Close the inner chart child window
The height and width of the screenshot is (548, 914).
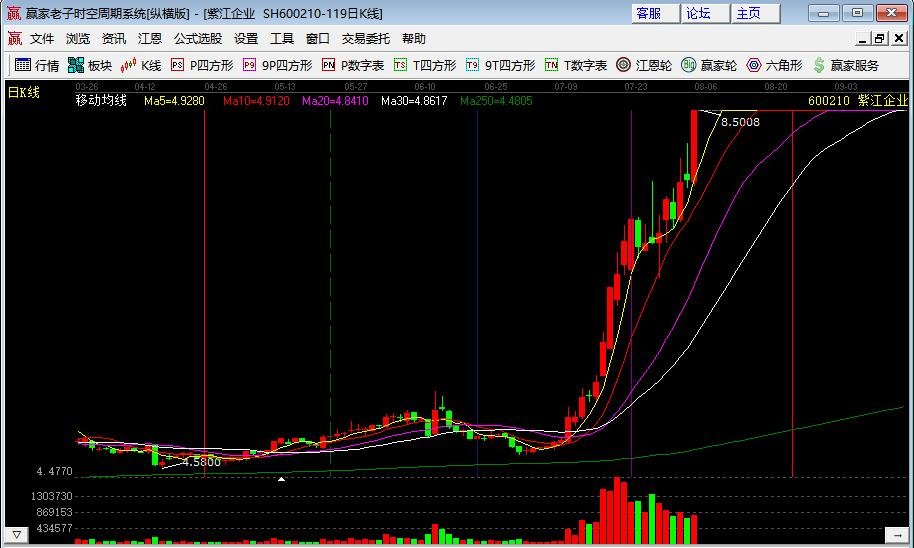point(899,38)
